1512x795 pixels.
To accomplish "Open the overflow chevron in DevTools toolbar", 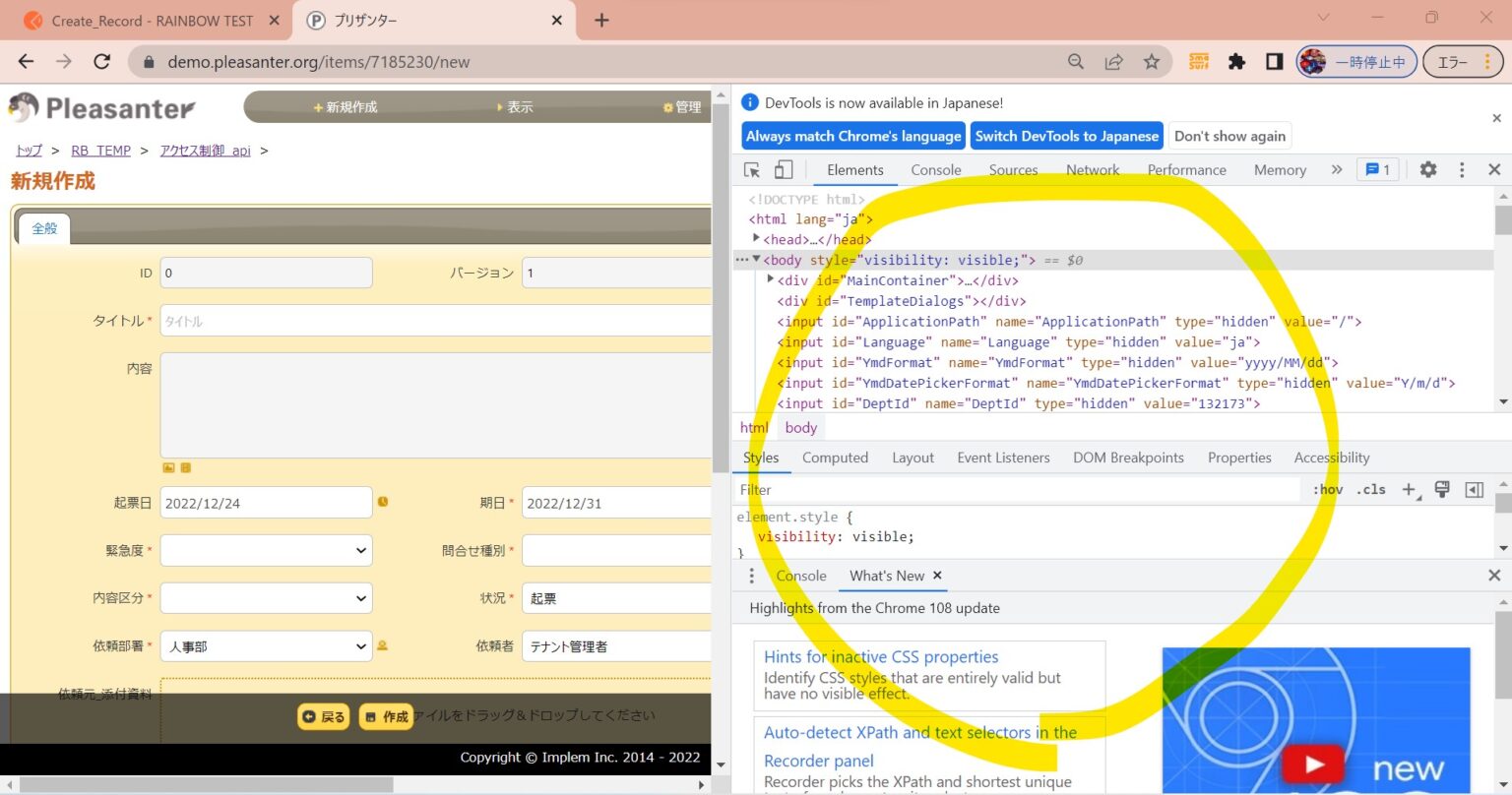I will coord(1337,169).
